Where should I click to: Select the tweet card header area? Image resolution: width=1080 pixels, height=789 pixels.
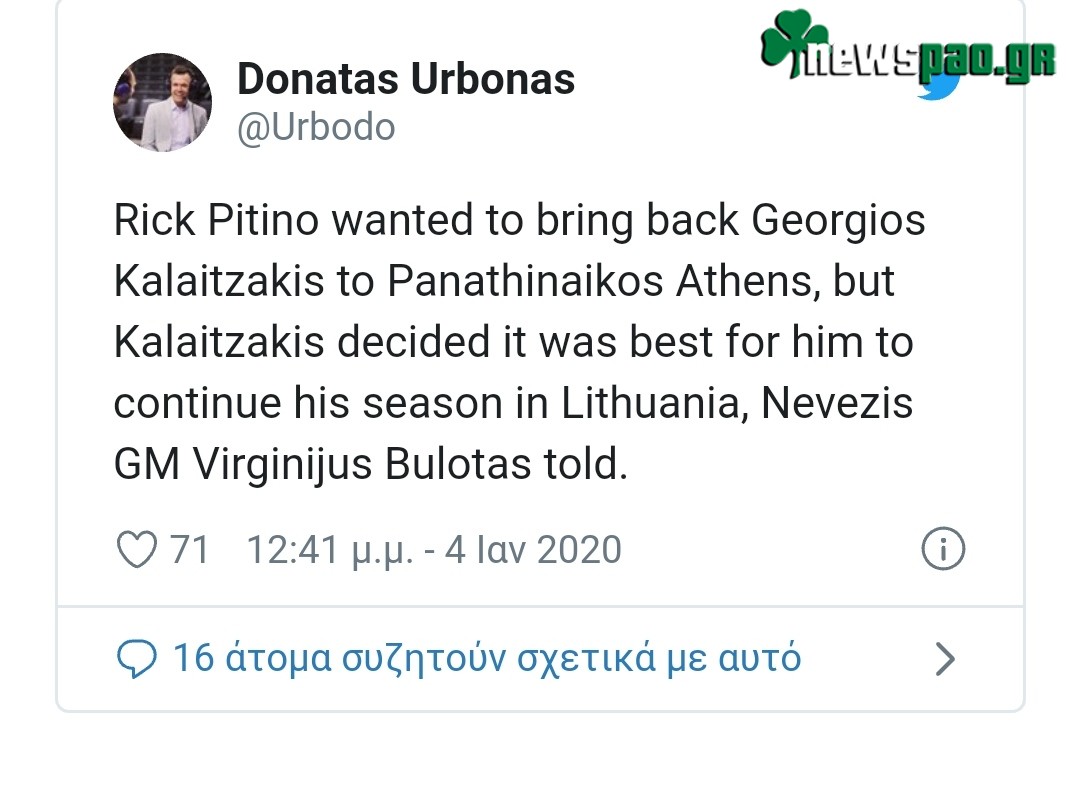400,100
